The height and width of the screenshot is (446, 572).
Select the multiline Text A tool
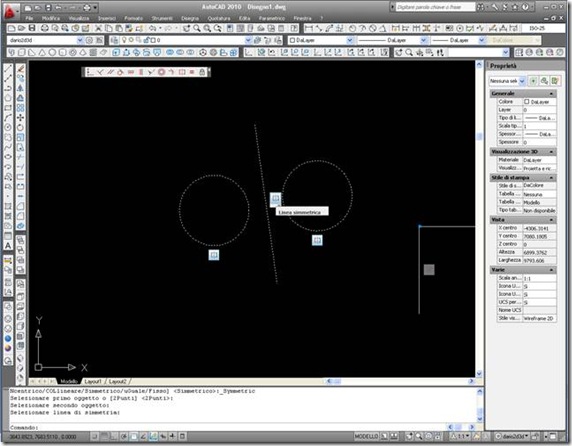(x=8, y=245)
